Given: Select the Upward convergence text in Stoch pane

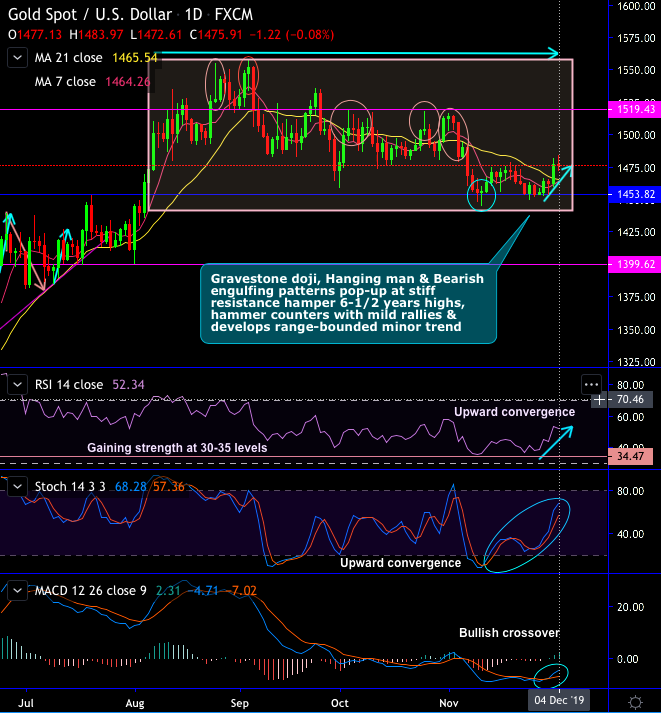Looking at the screenshot, I should coord(401,563).
